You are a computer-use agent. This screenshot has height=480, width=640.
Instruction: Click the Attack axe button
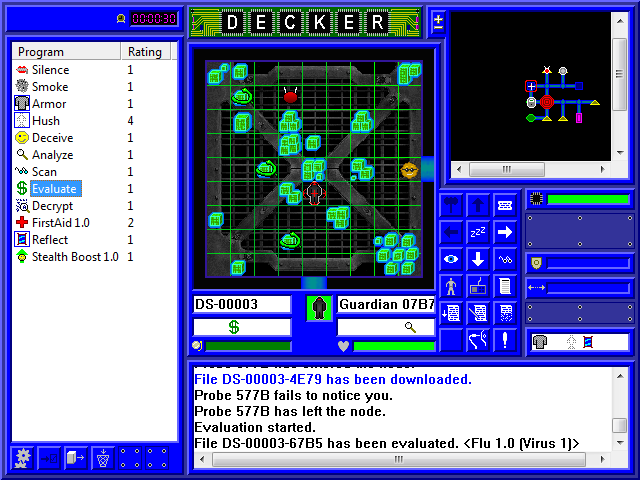[451, 205]
